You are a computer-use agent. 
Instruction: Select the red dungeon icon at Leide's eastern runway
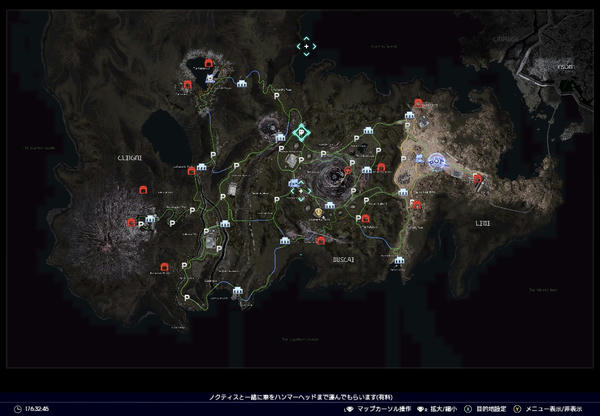click(478, 178)
